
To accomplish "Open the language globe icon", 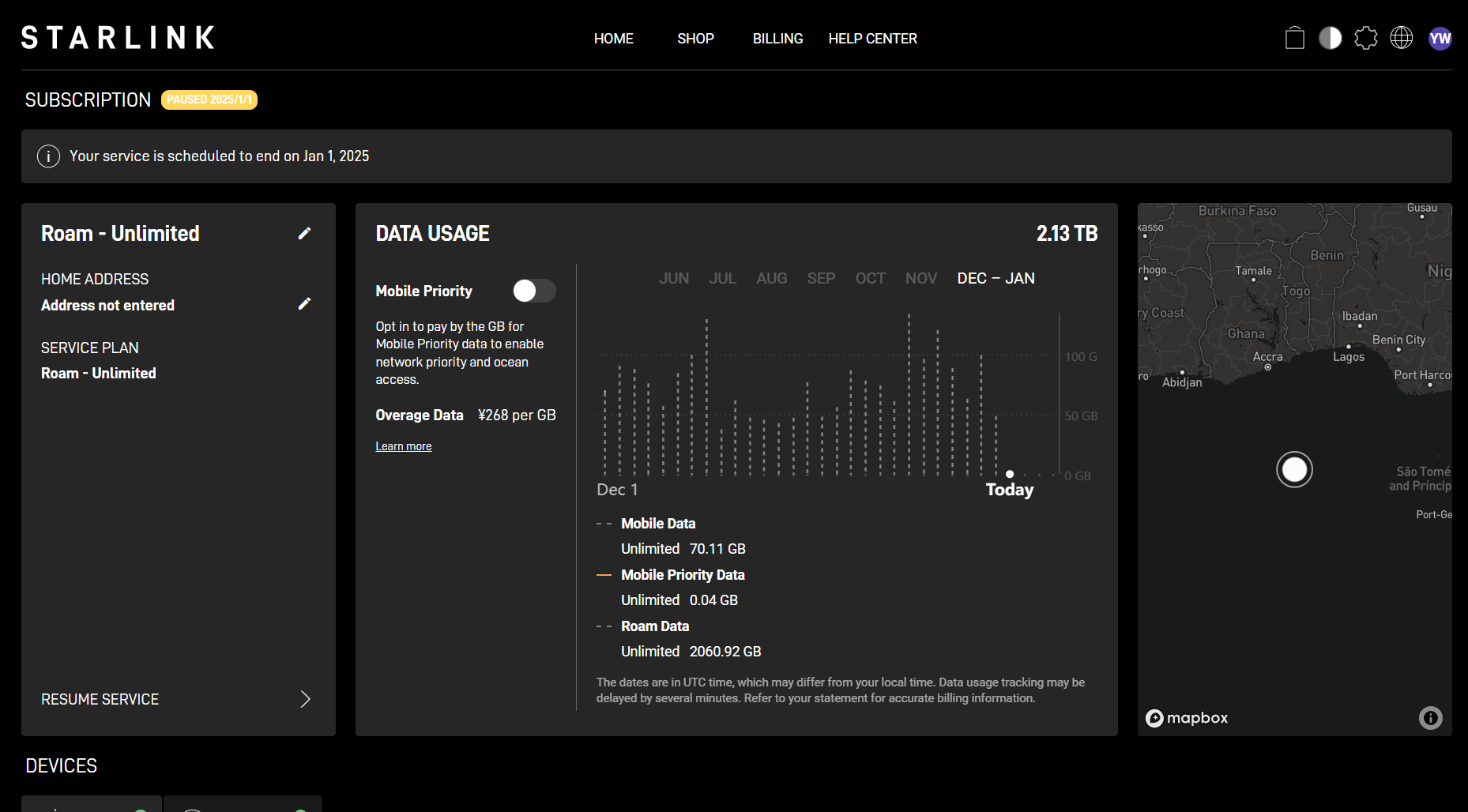I will (1401, 38).
